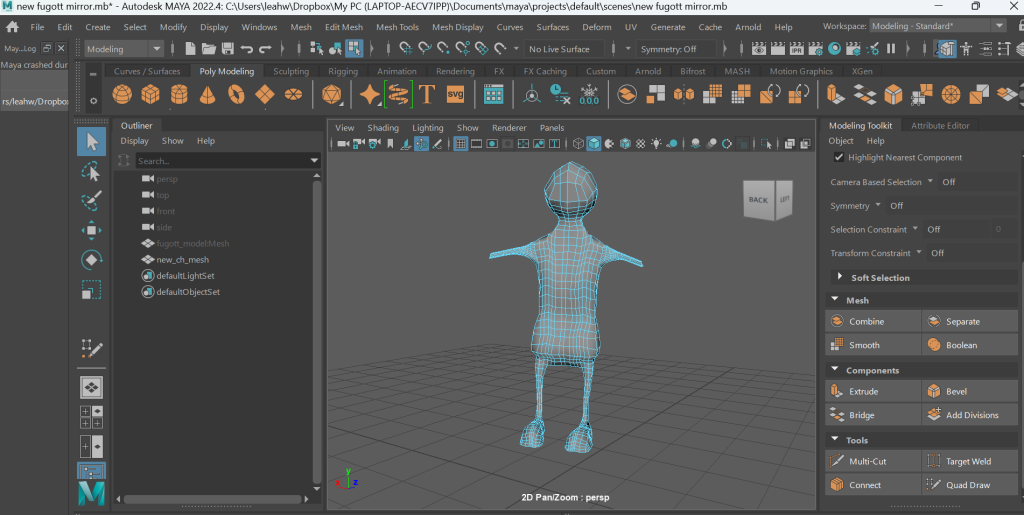
Task: Select the Select tool arrow in toolbox
Action: click(91, 142)
